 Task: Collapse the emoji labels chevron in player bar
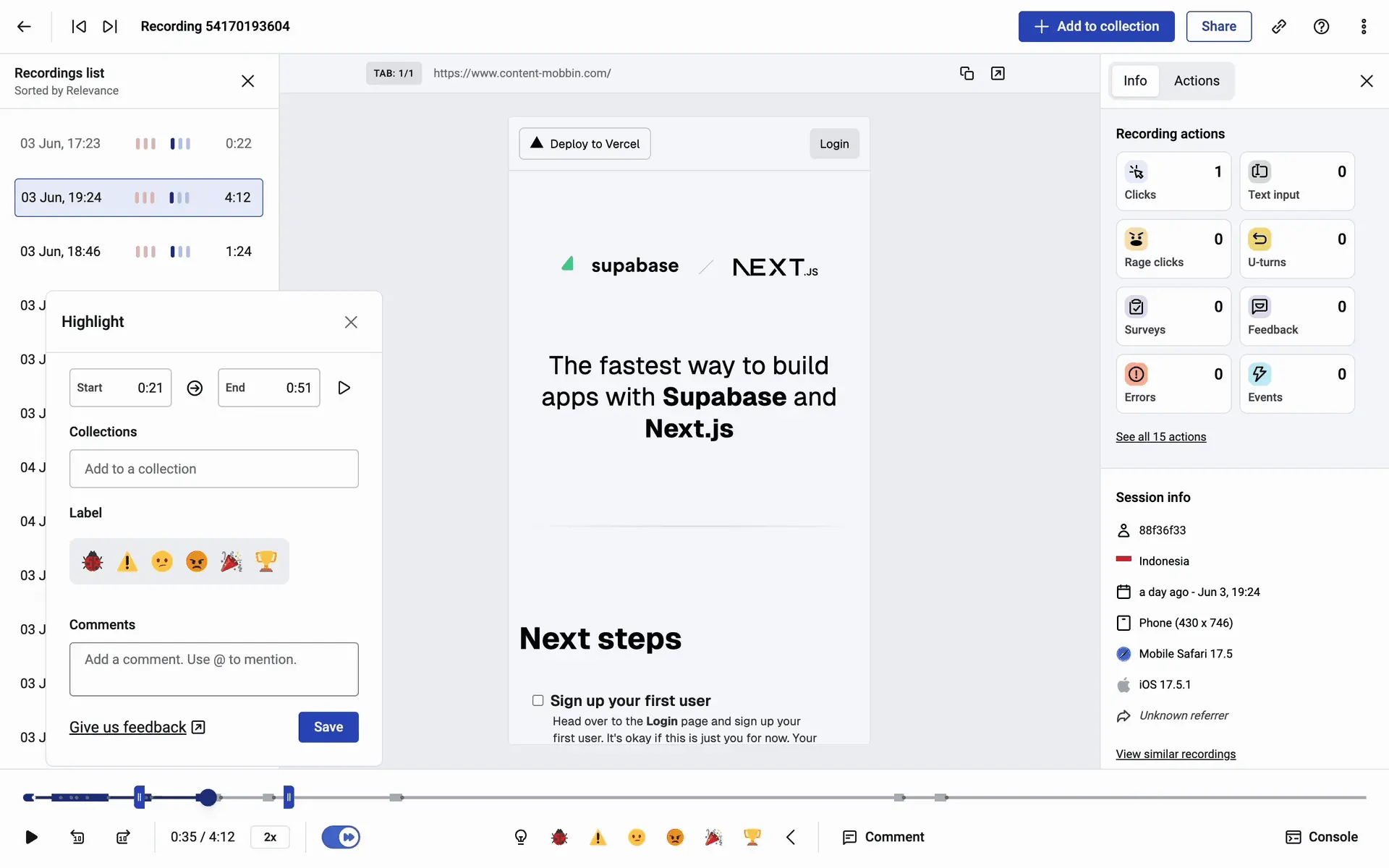click(791, 837)
